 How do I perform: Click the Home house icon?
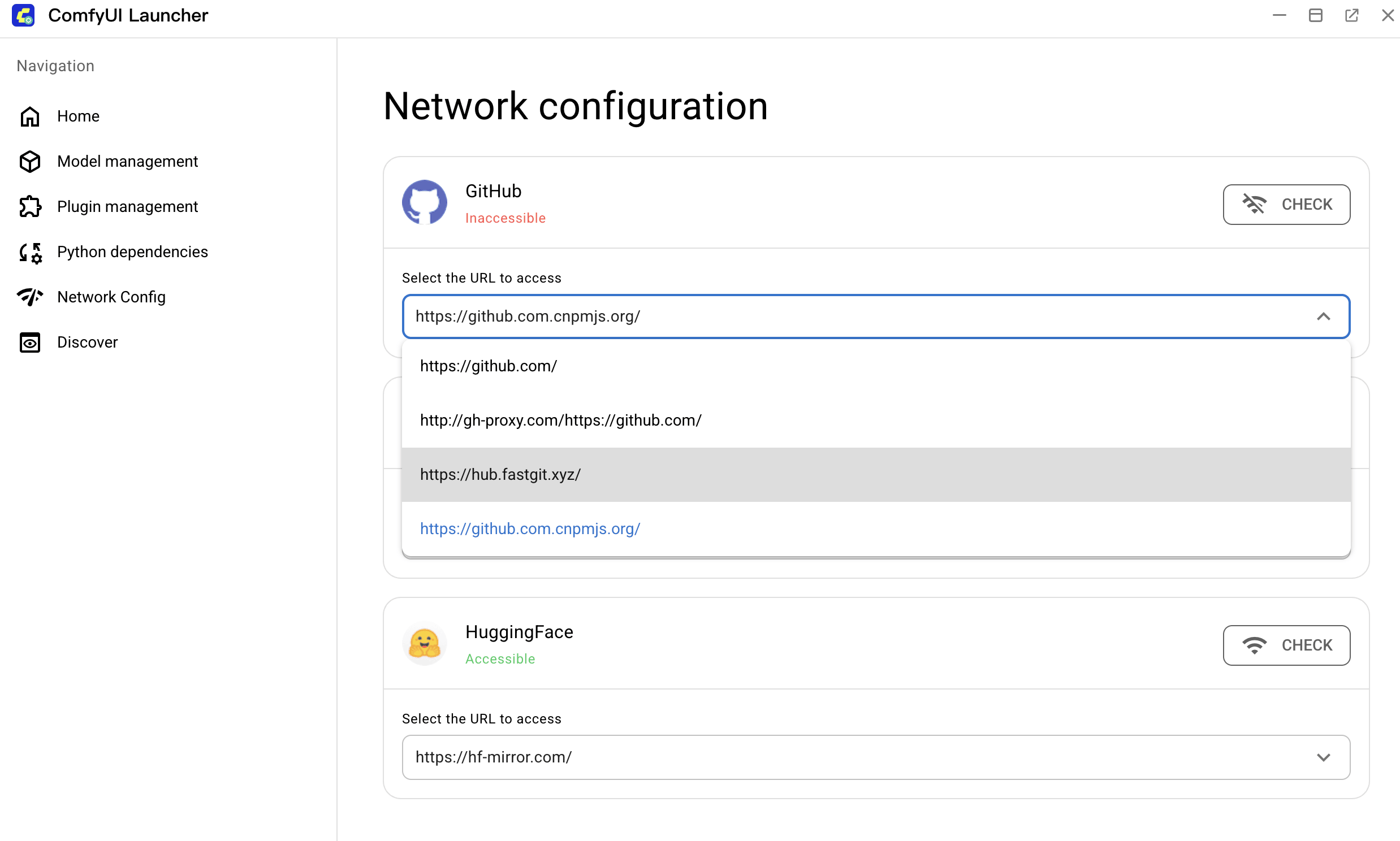[29, 116]
